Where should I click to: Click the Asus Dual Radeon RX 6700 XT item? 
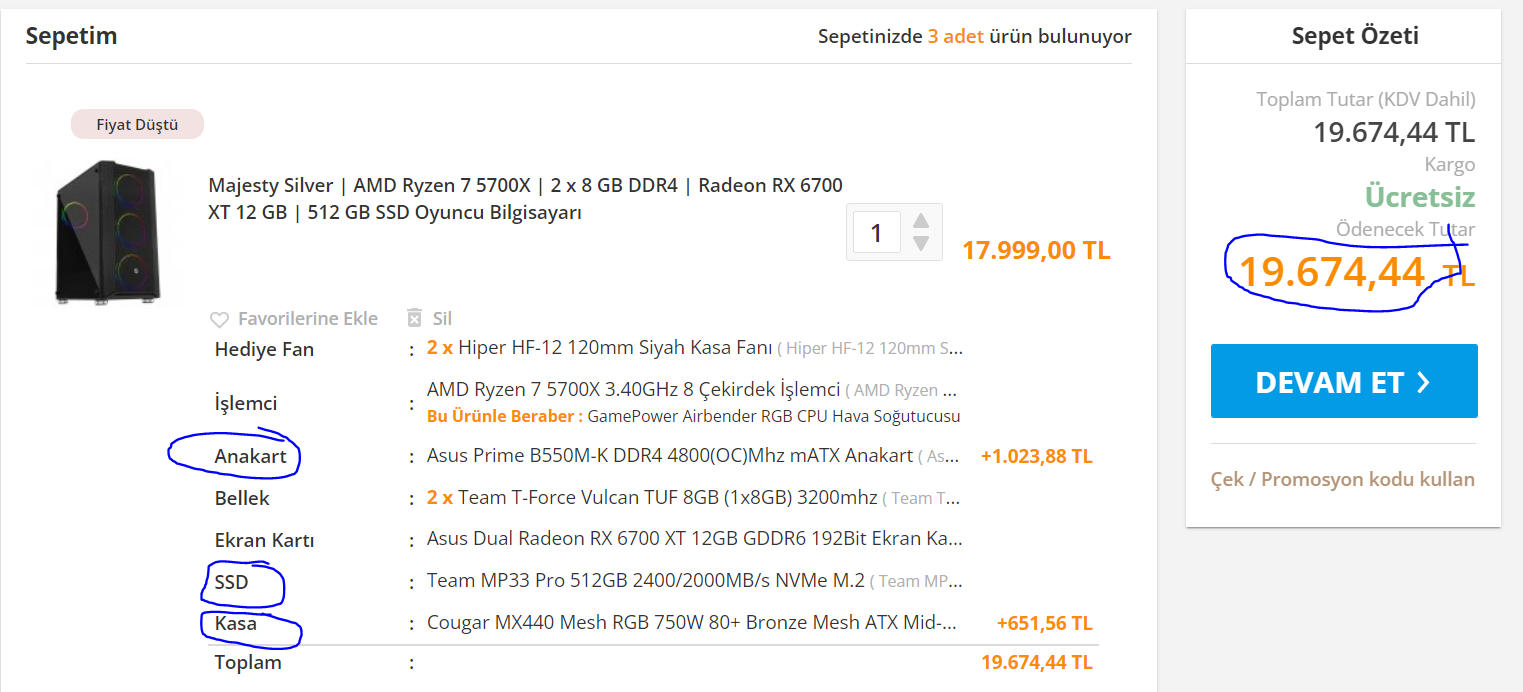pyautogui.click(x=695, y=539)
